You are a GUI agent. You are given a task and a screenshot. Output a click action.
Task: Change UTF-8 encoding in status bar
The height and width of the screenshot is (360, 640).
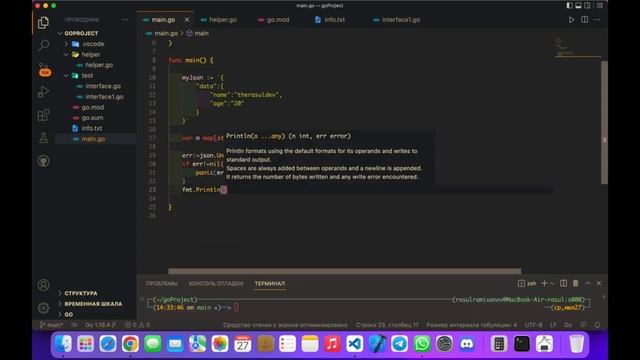pyautogui.click(x=533, y=325)
